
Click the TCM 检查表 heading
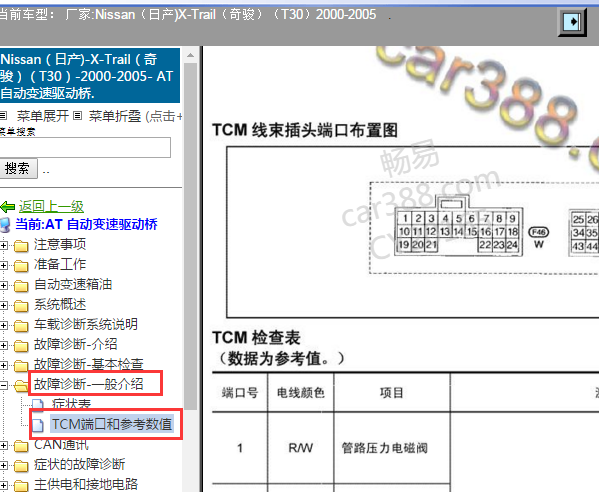(x=256, y=338)
